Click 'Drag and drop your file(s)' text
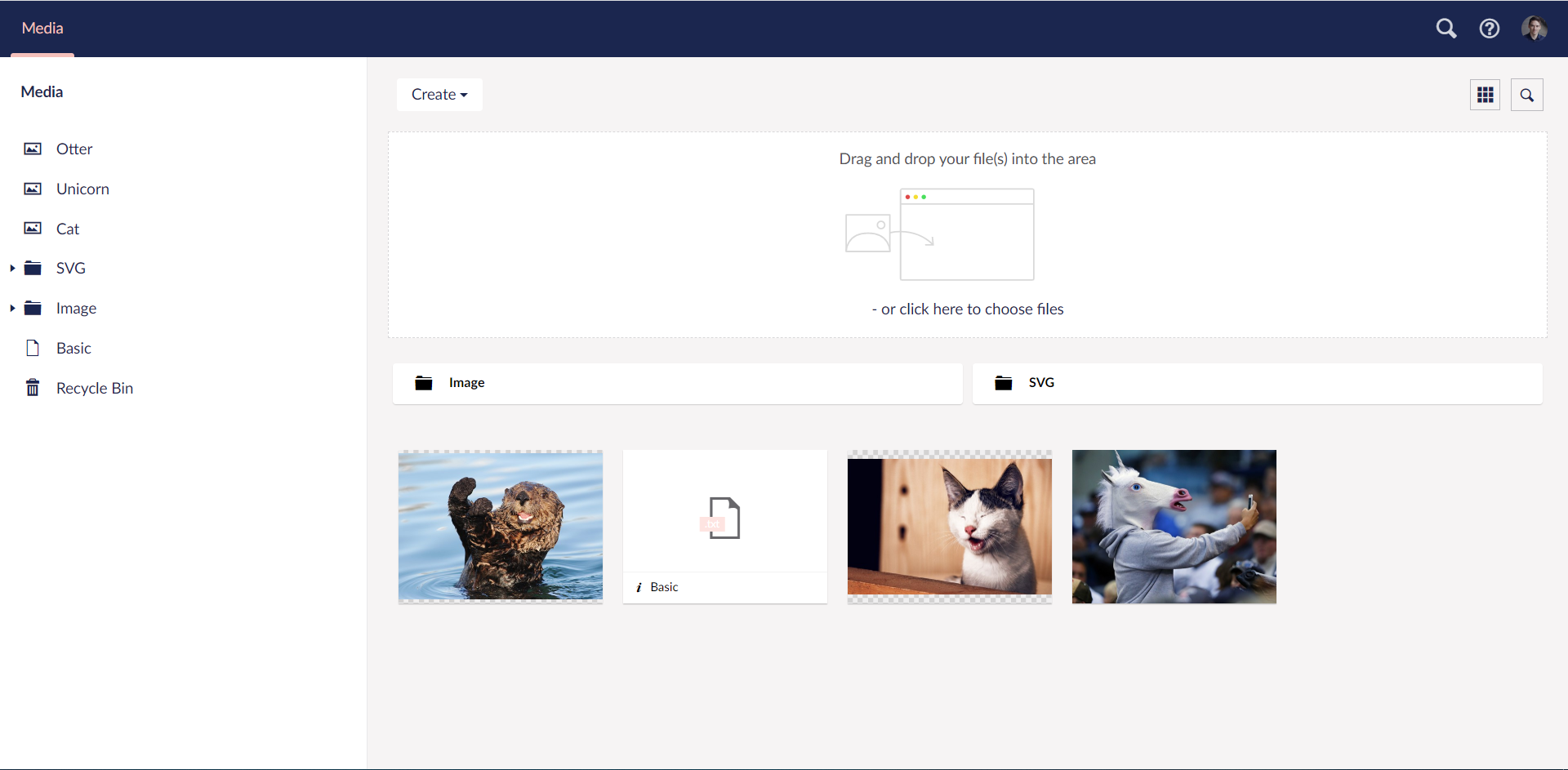This screenshot has height=770, width=1568. coord(968,158)
